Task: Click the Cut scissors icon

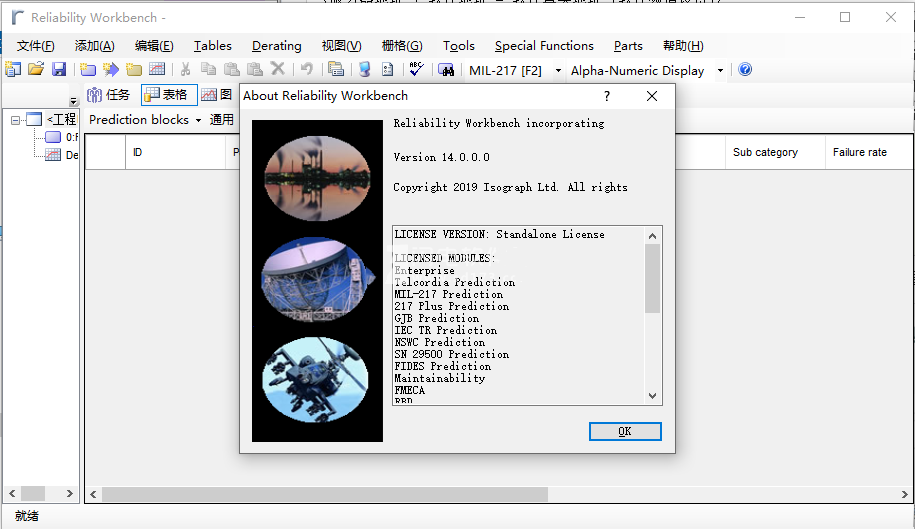Action: tap(186, 69)
